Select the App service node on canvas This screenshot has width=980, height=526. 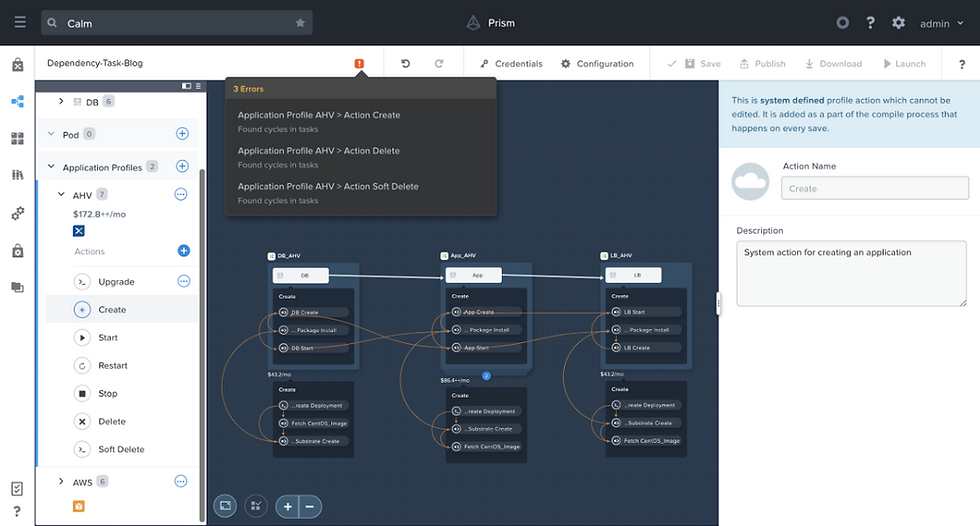(x=474, y=275)
